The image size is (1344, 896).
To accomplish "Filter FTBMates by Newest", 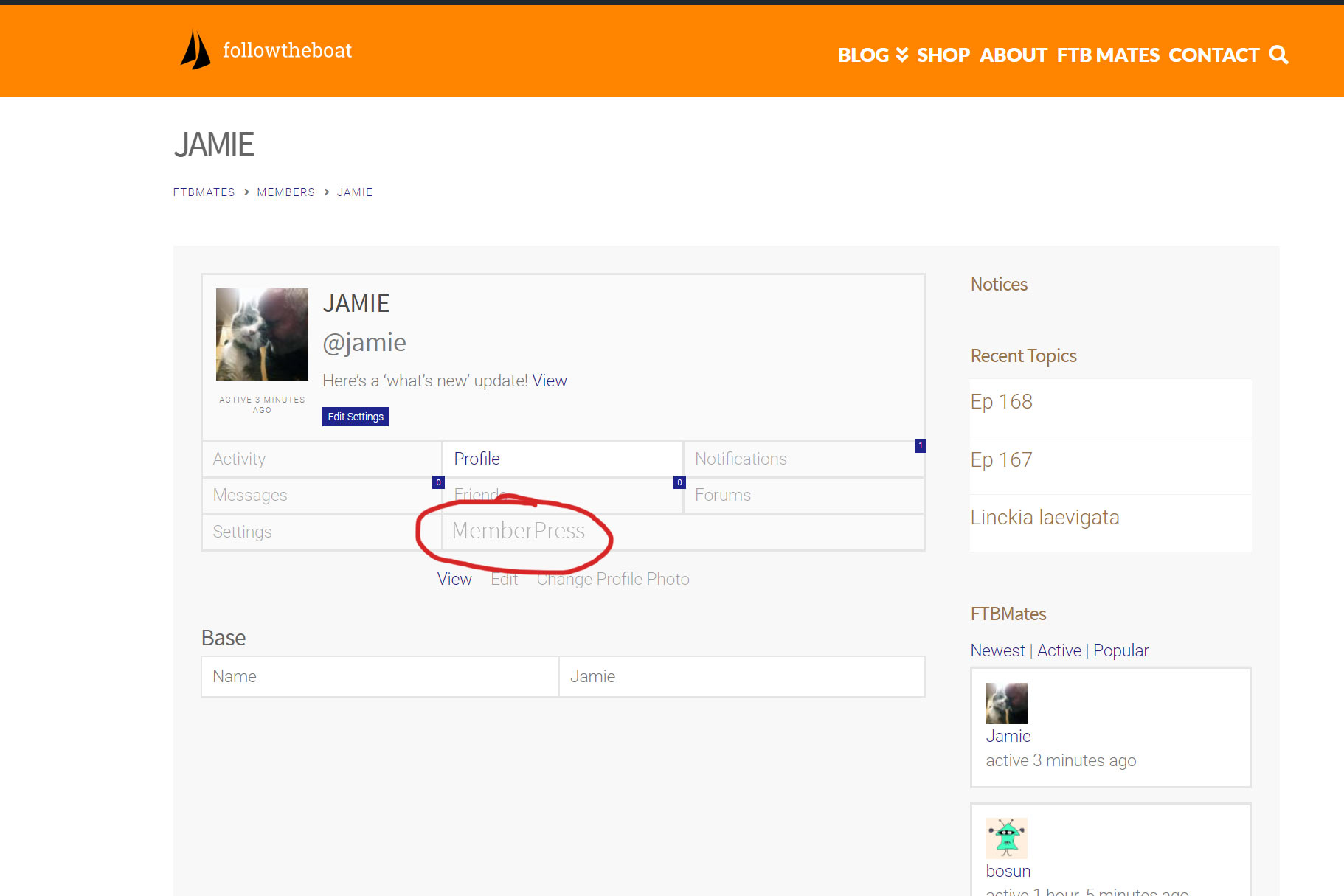I will point(998,650).
